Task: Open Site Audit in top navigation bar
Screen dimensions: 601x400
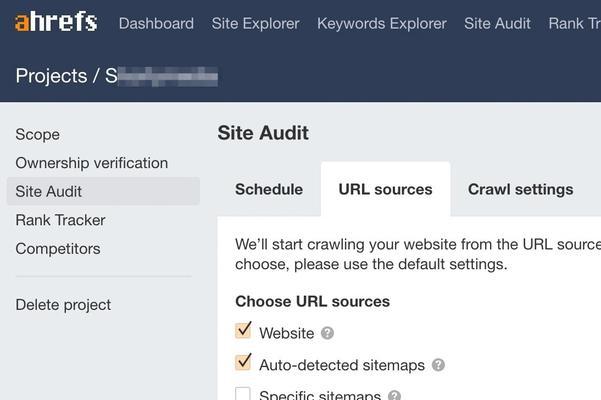Action: coord(497,23)
